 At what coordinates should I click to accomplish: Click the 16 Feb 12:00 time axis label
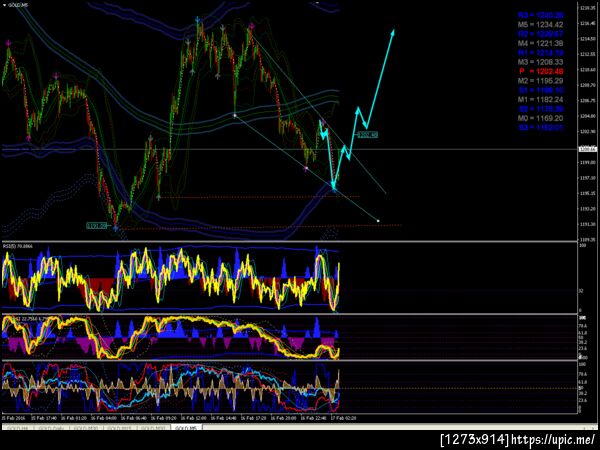(x=194, y=418)
